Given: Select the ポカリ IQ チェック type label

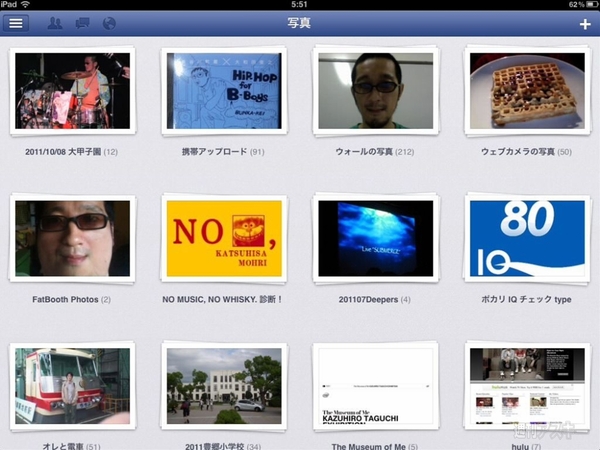Looking at the screenshot, I should tap(527, 300).
